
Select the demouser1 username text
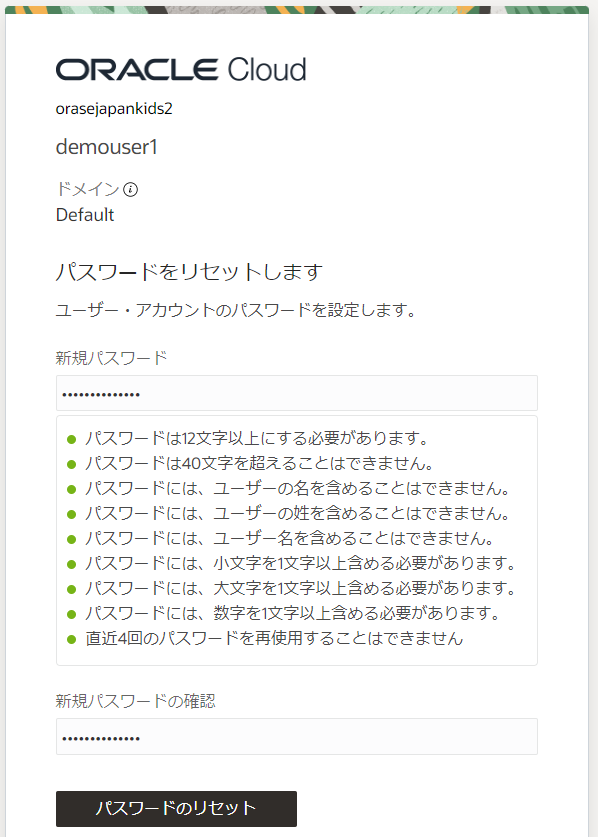(x=107, y=147)
